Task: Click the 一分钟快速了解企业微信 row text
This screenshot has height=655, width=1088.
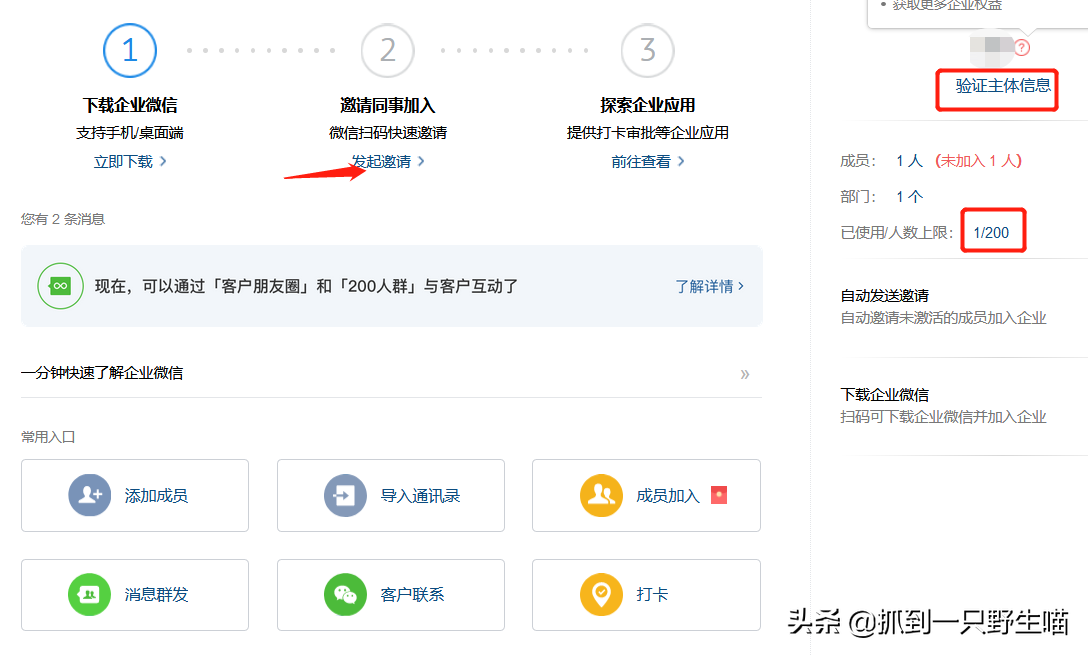Action: pyautogui.click(x=102, y=373)
